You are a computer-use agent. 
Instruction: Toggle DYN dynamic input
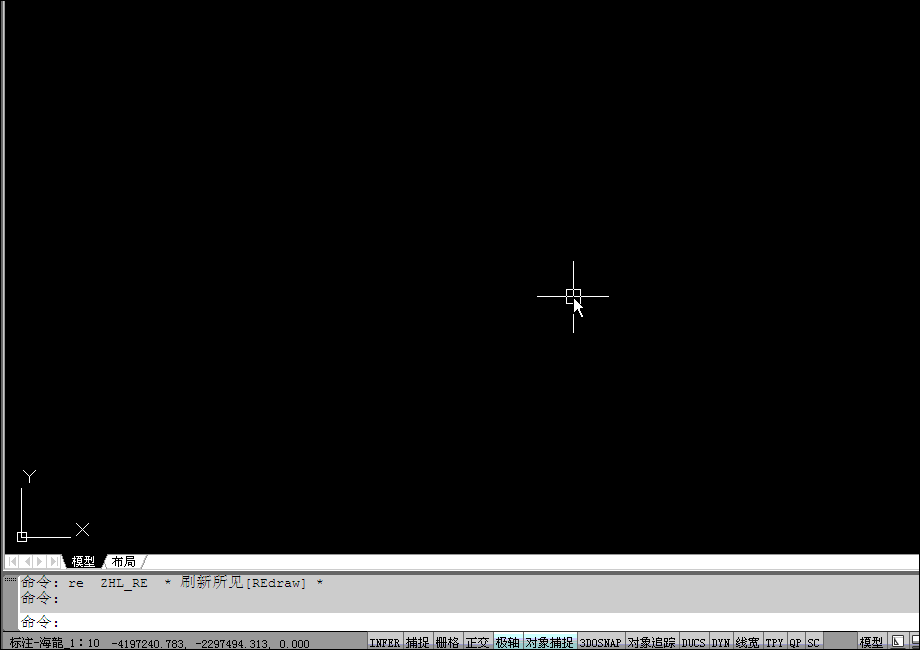[x=721, y=642]
